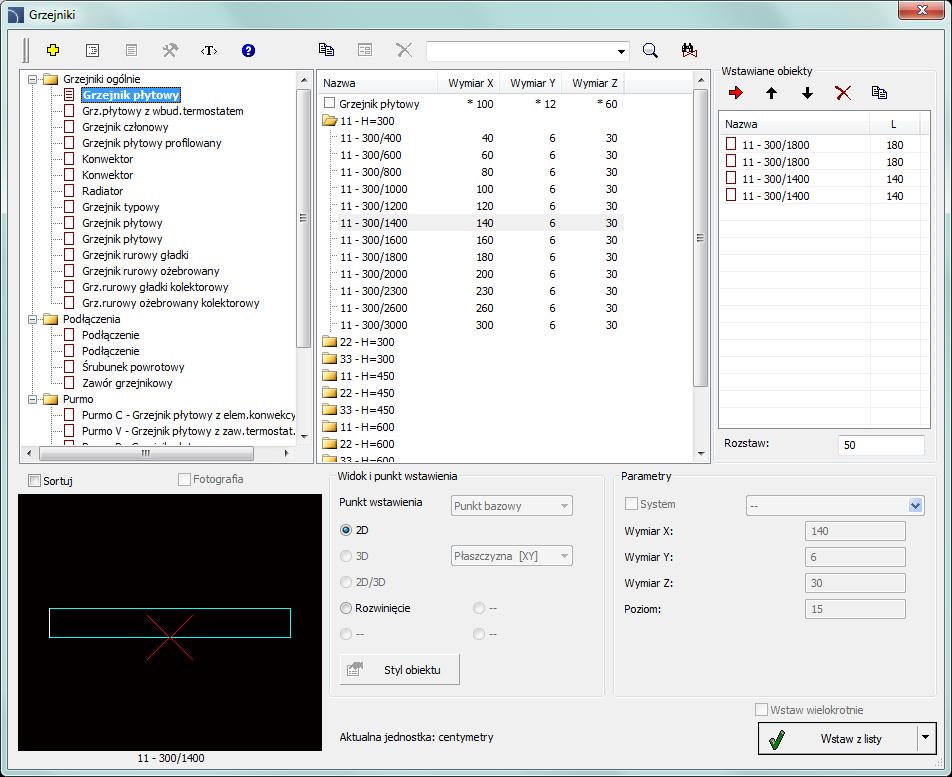Open the search combo box dropdown arrow
Viewport: 952px width, 777px height.
pos(621,51)
